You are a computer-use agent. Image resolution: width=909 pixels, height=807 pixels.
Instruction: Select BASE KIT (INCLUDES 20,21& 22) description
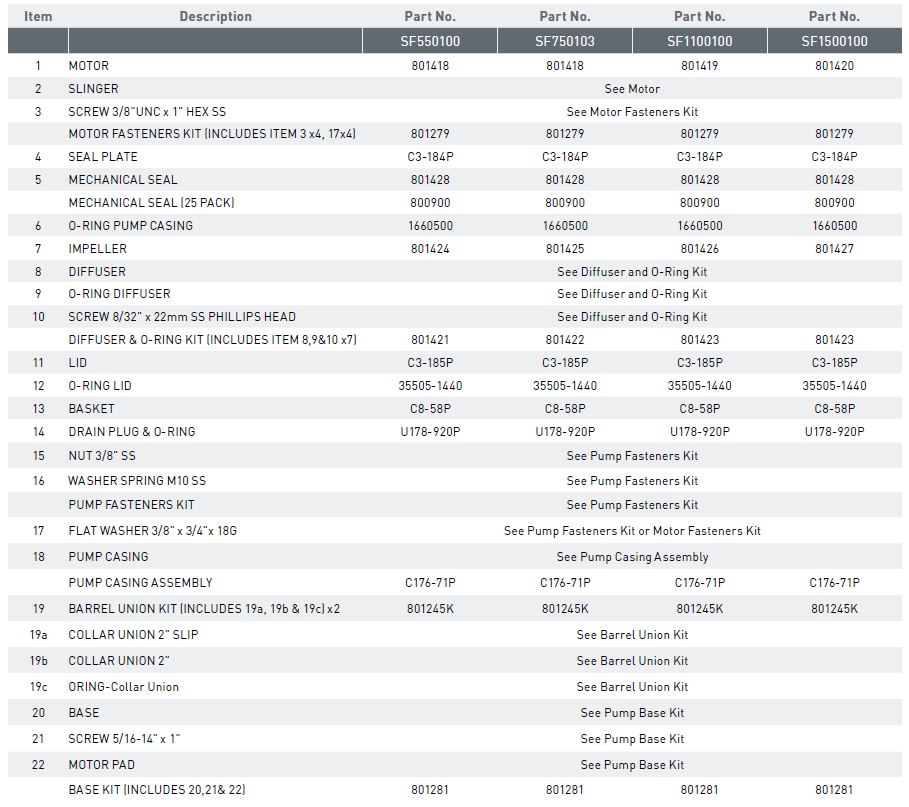coord(157,790)
